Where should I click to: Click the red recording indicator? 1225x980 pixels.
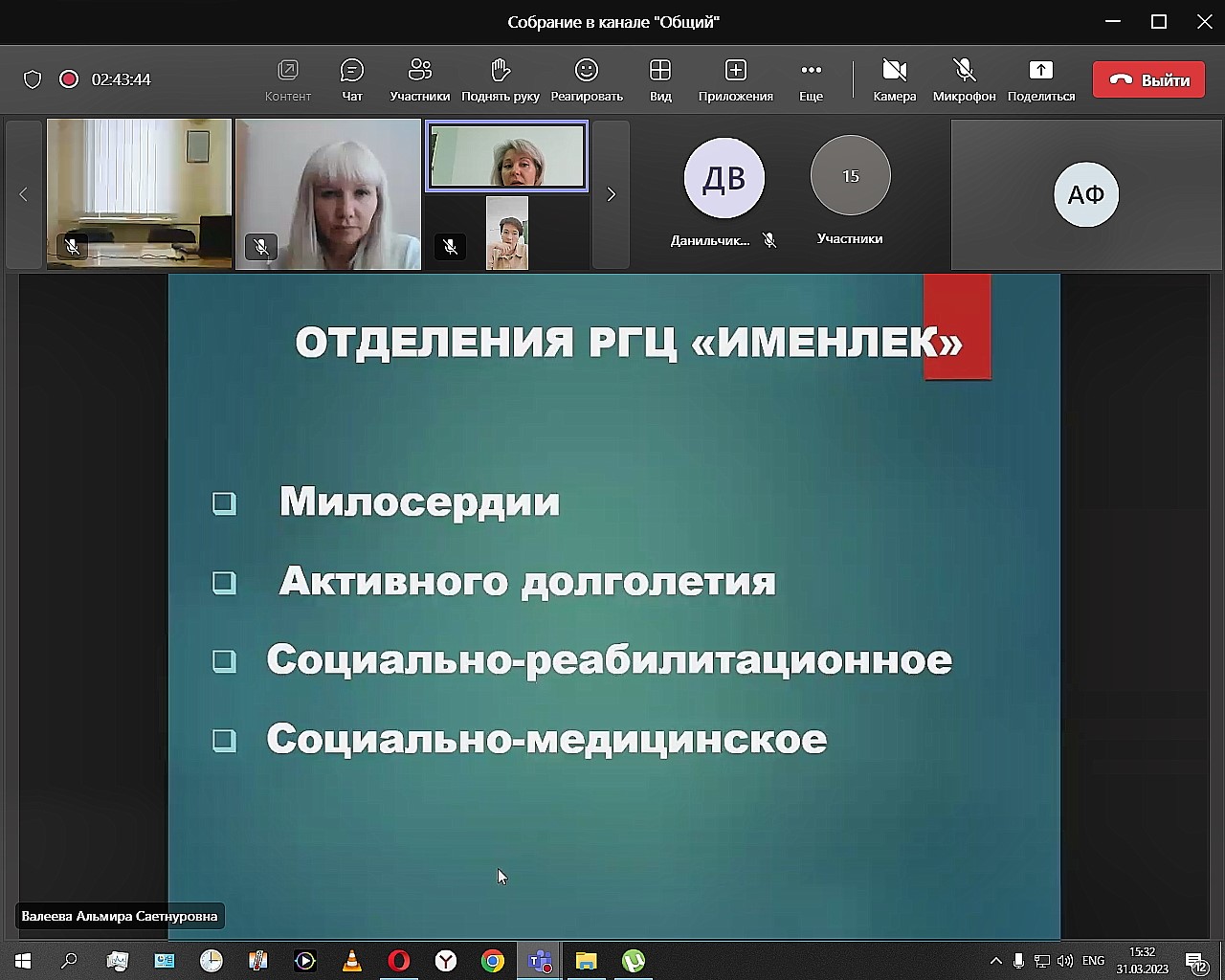pyautogui.click(x=69, y=79)
